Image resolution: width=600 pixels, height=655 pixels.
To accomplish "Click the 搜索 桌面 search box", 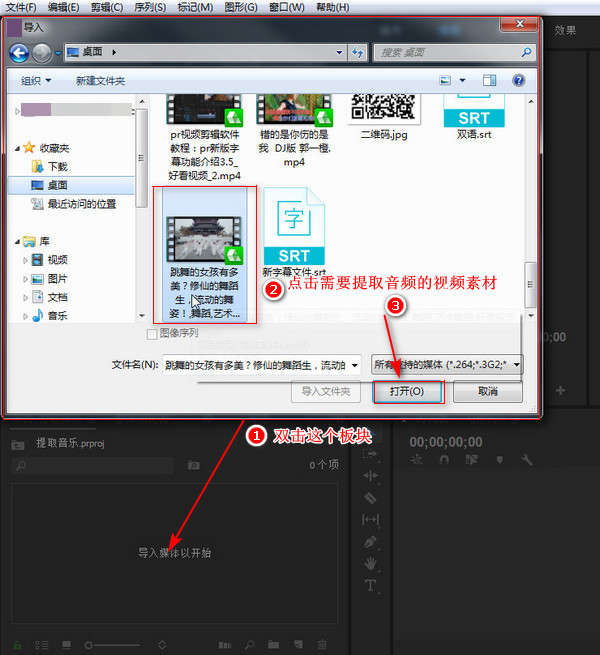I will pyautogui.click(x=454, y=53).
